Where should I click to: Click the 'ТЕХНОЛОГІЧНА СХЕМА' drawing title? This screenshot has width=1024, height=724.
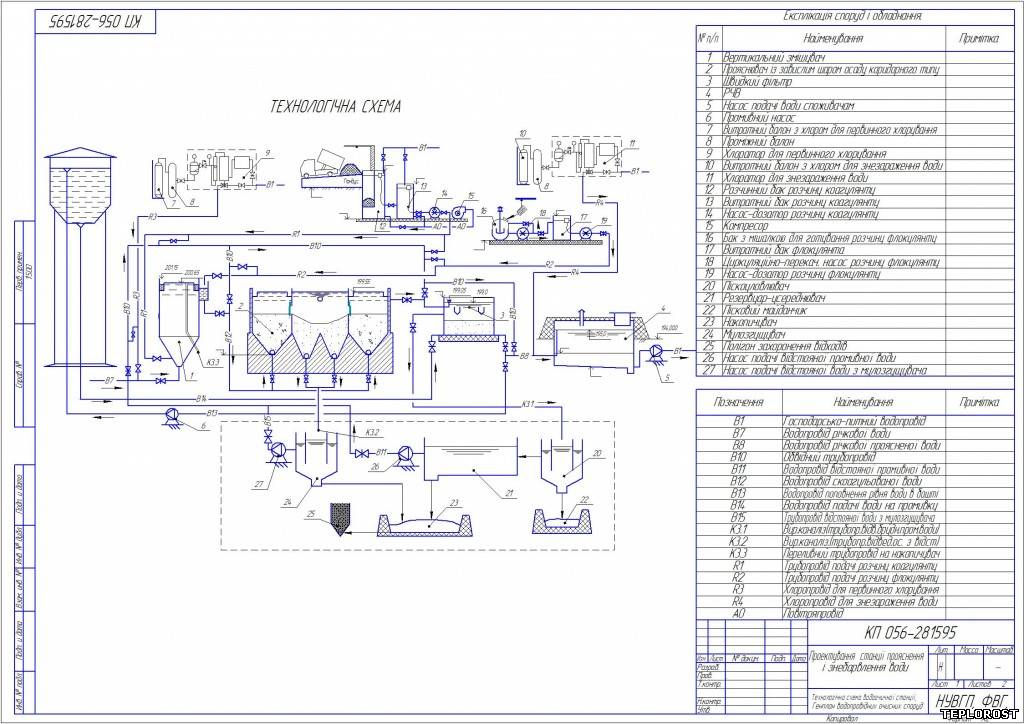(x=336, y=106)
